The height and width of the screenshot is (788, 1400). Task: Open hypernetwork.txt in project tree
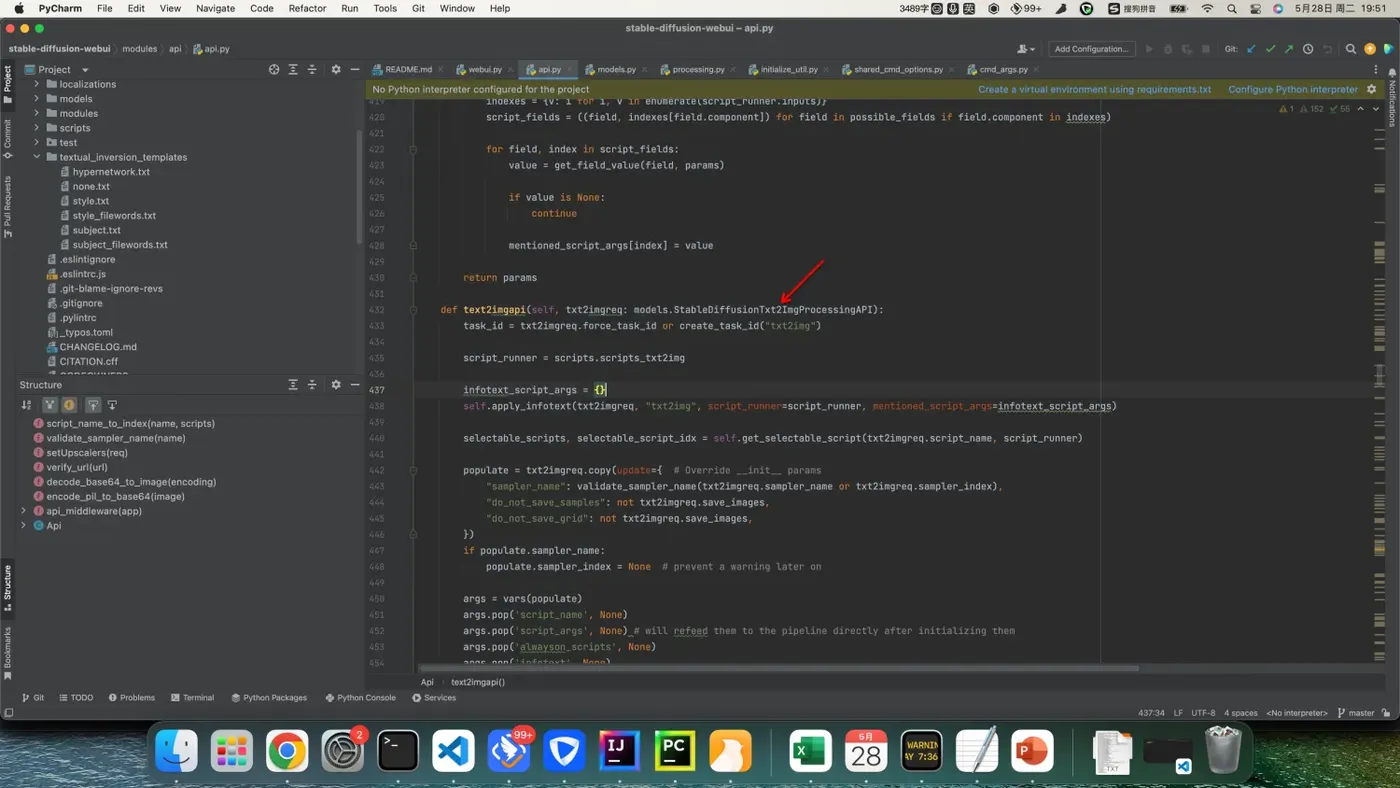pyautogui.click(x=111, y=172)
